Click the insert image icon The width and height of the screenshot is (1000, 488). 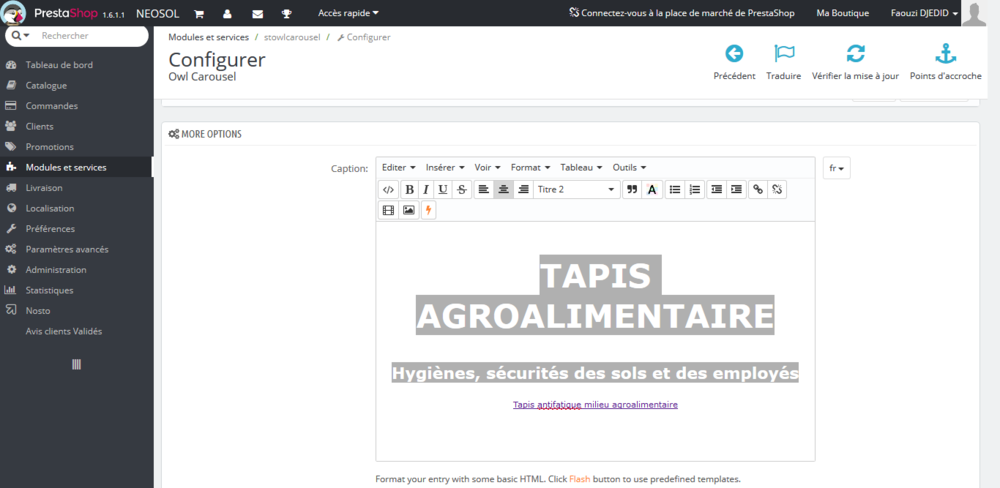[x=408, y=210]
